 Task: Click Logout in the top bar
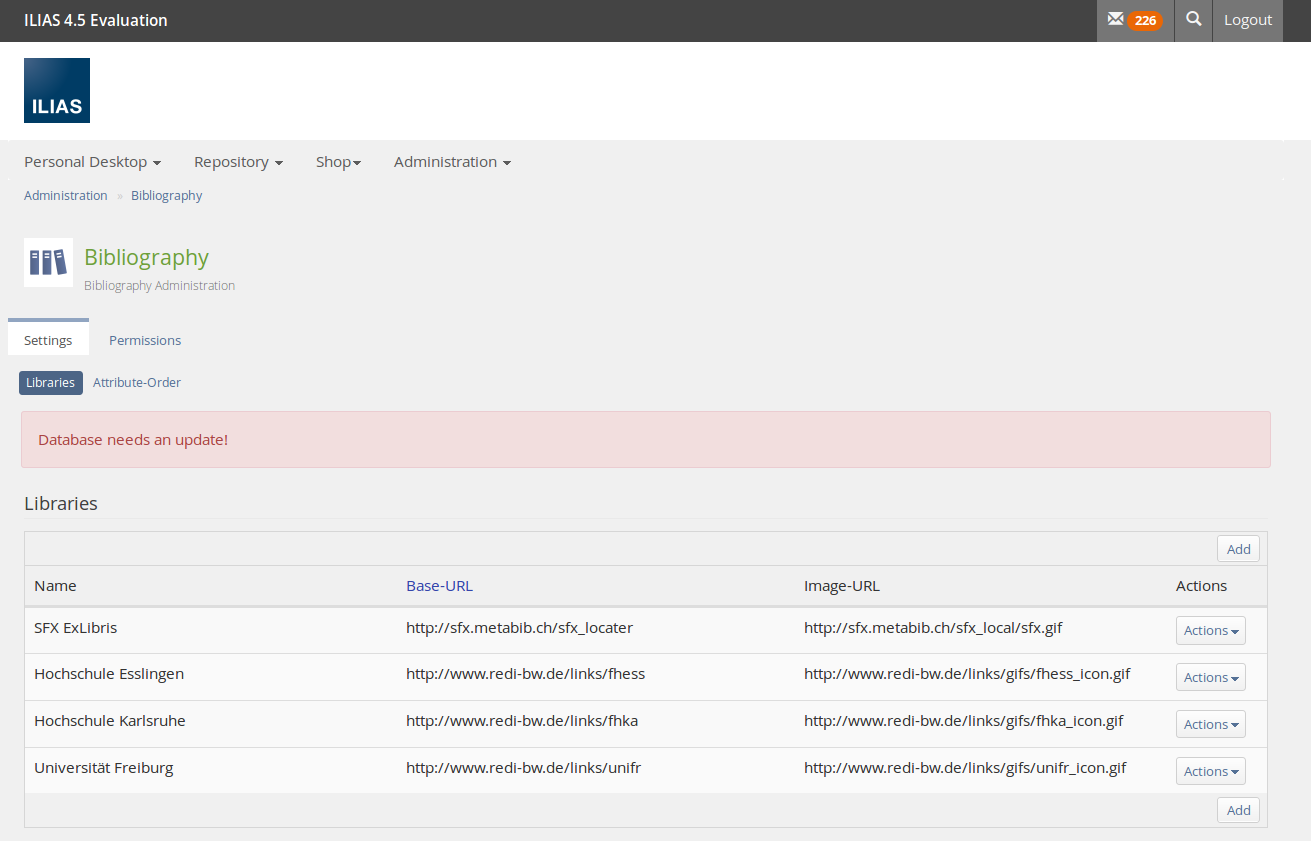coord(1247,21)
